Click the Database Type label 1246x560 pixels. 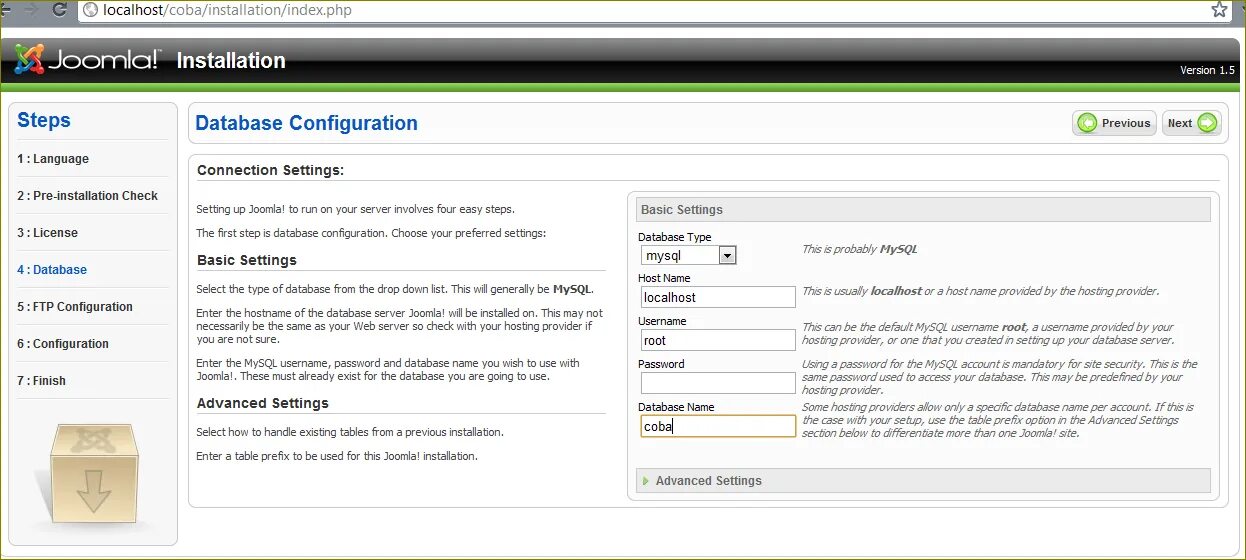pos(675,237)
